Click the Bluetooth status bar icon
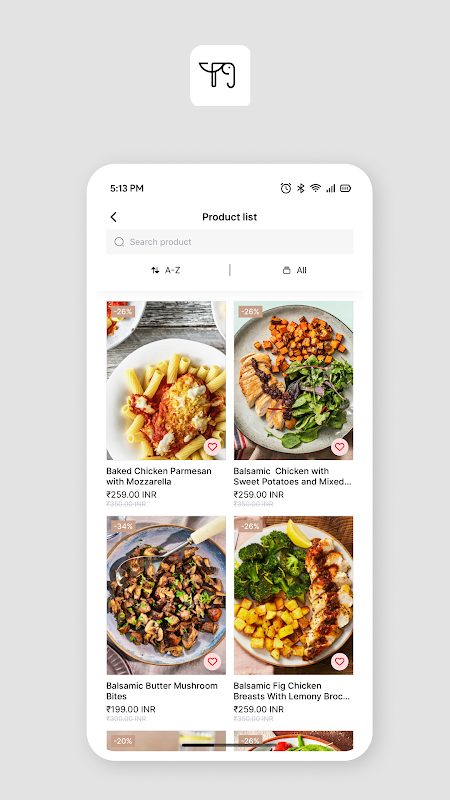The height and width of the screenshot is (800, 450). (301, 188)
